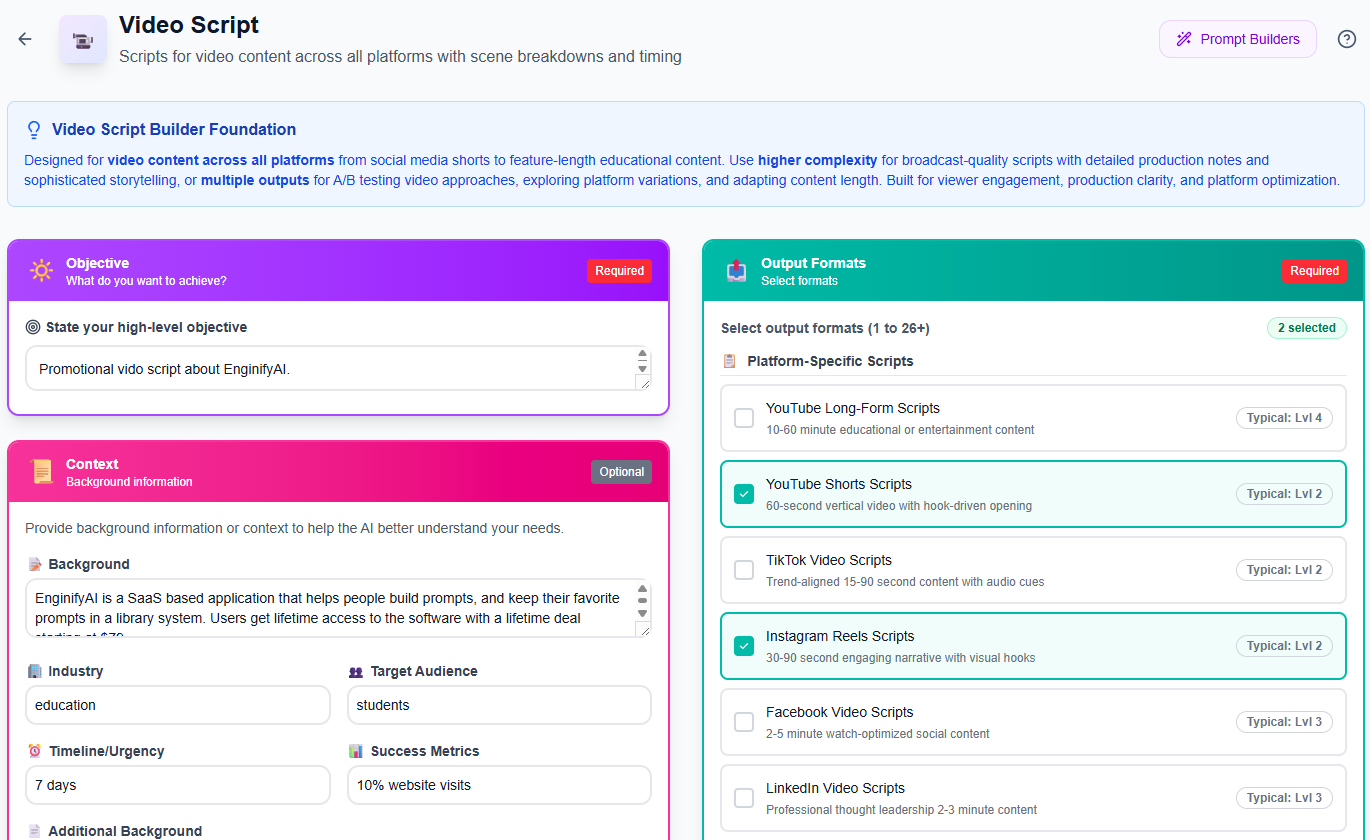Uncheck YouTube Shorts Scripts checkbox

(744, 494)
